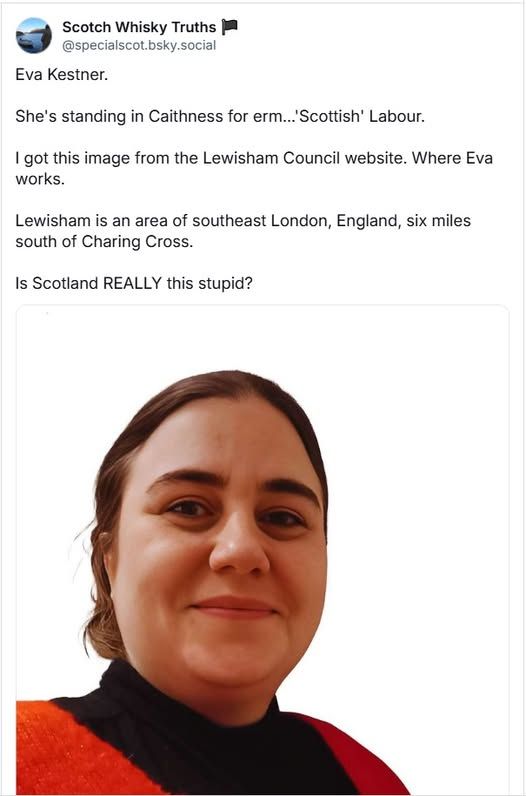Image resolution: width=526 pixels, height=796 pixels.
Task: Open the embedded portrait photo
Action: click(x=262, y=550)
